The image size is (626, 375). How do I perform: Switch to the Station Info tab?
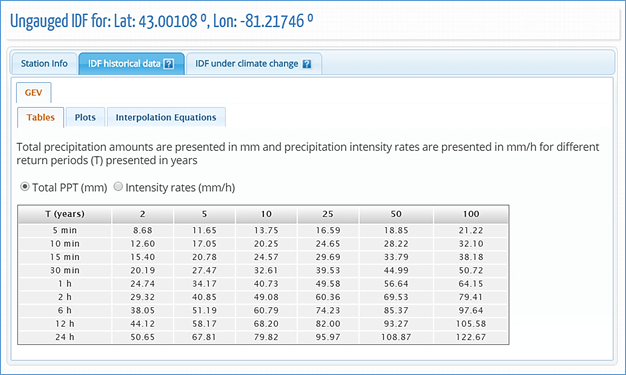(x=44, y=63)
